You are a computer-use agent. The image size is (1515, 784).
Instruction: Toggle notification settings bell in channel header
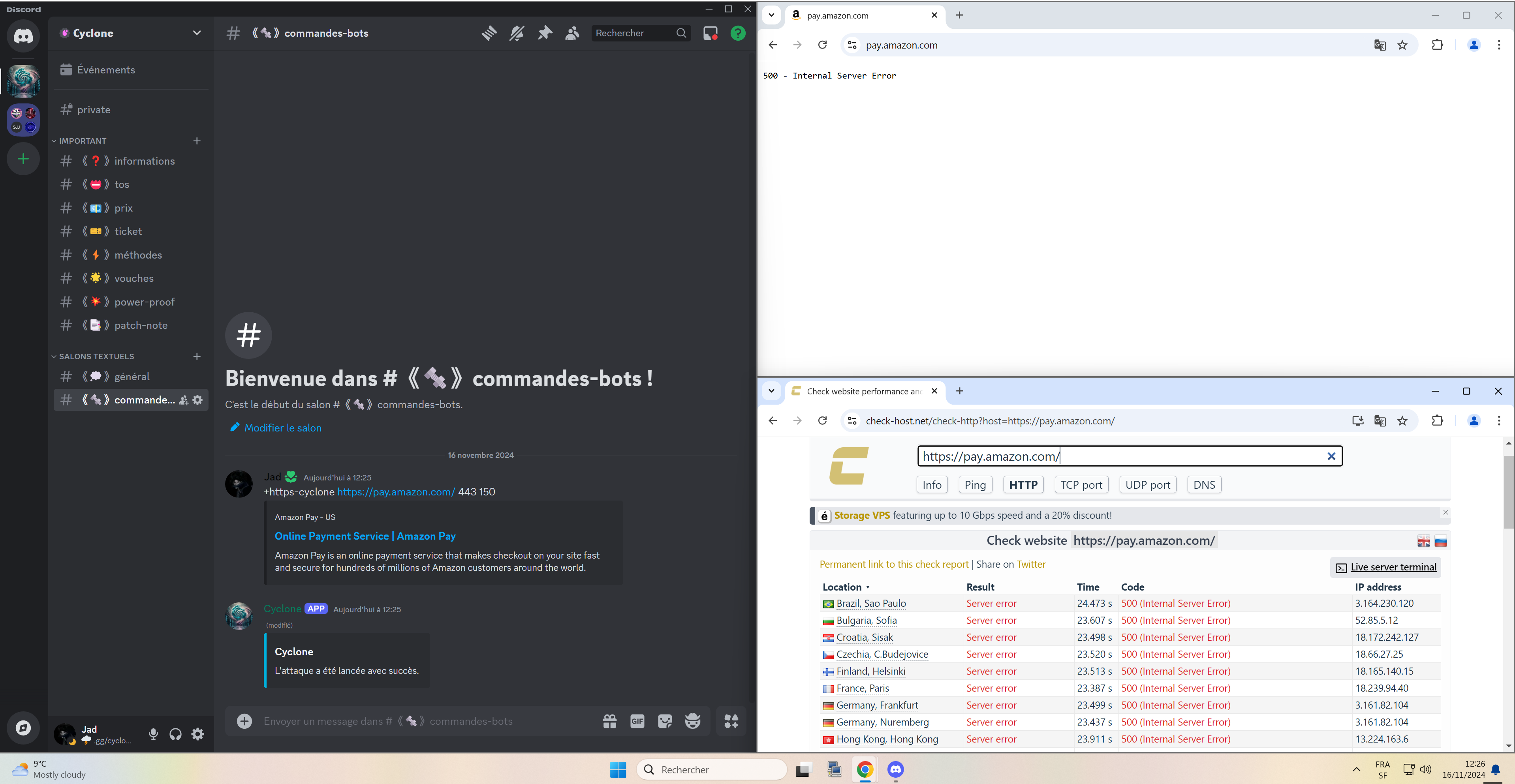(516, 34)
